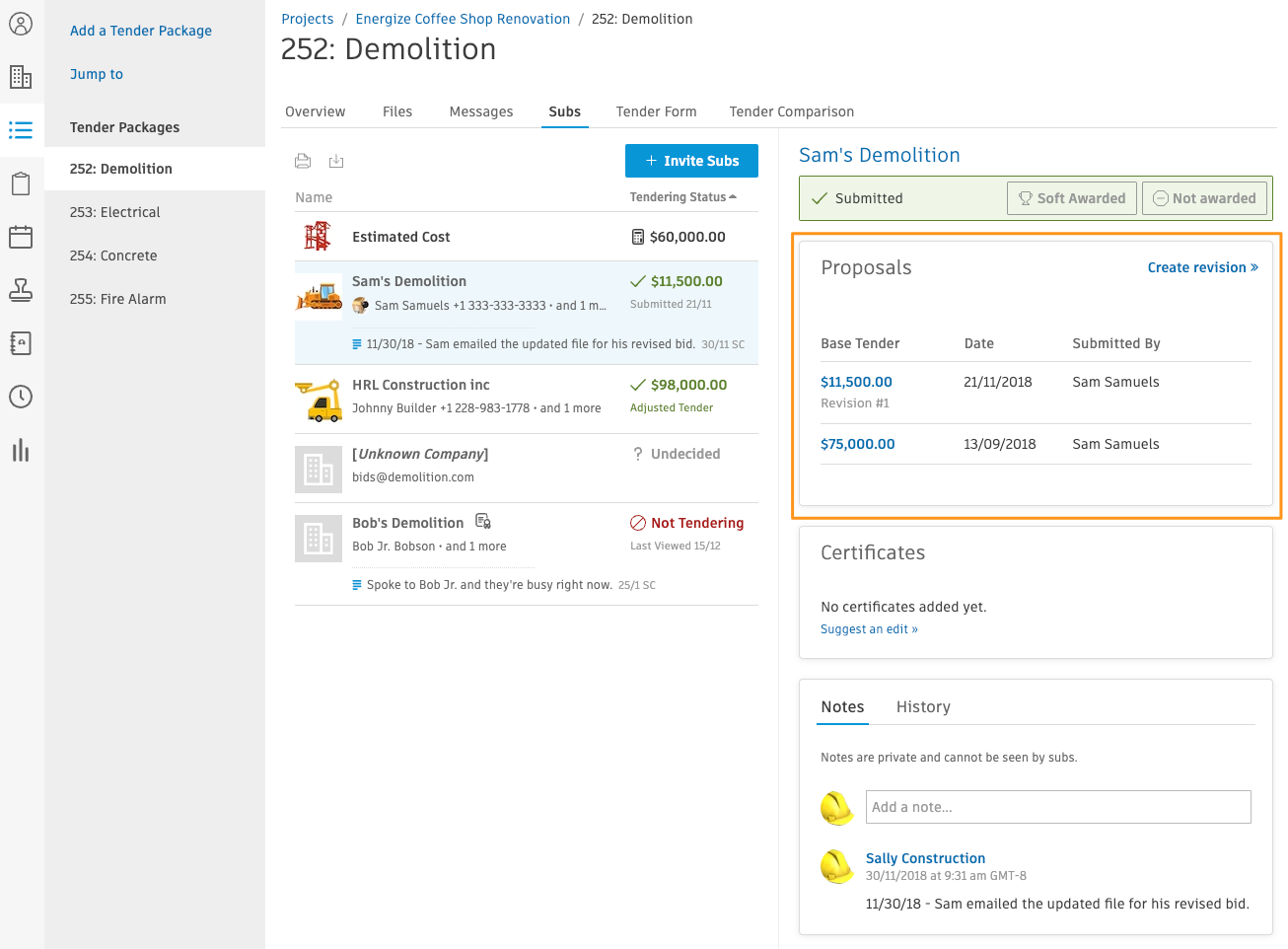Open the bar chart reports icon
1288x949 pixels.
click(x=21, y=450)
